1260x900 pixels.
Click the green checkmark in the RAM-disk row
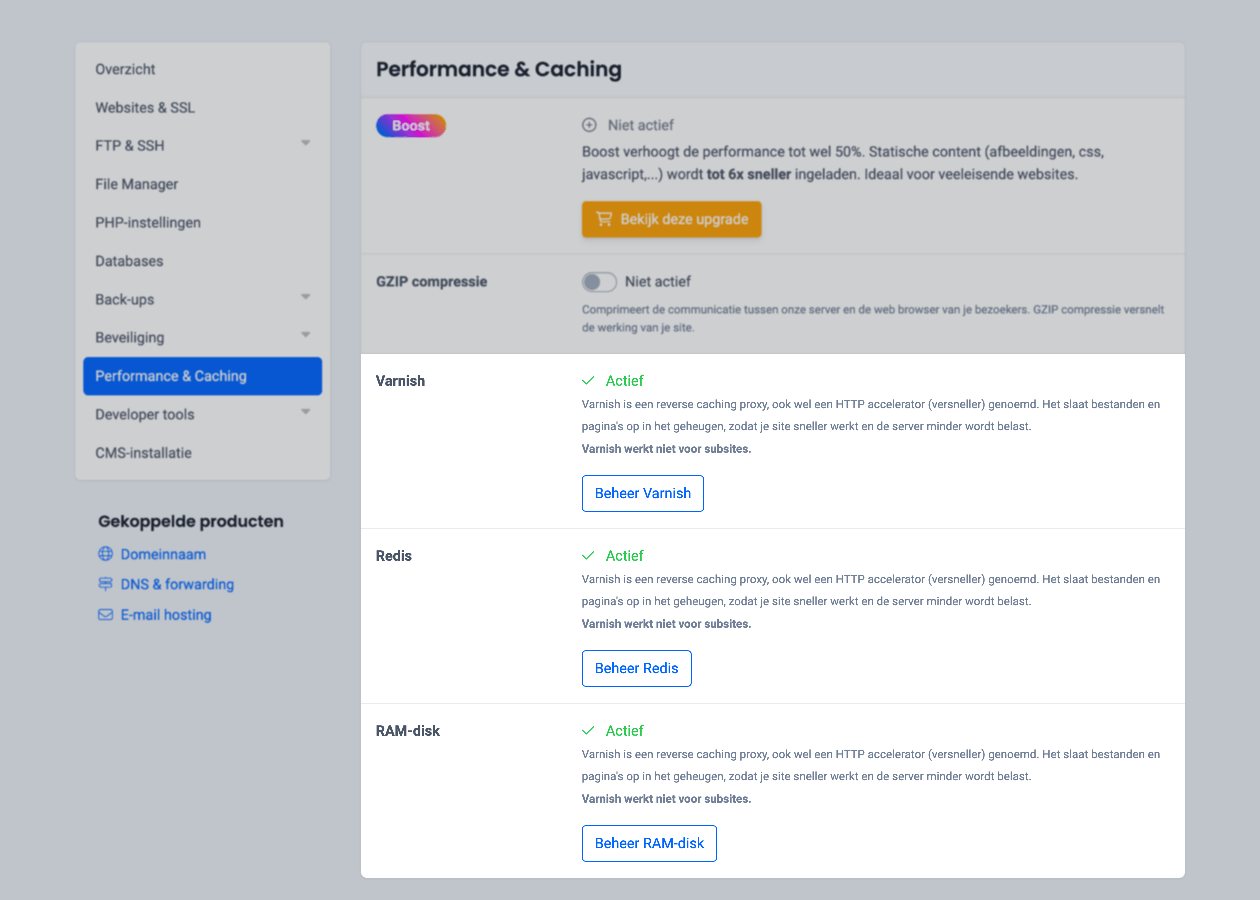pyautogui.click(x=588, y=731)
